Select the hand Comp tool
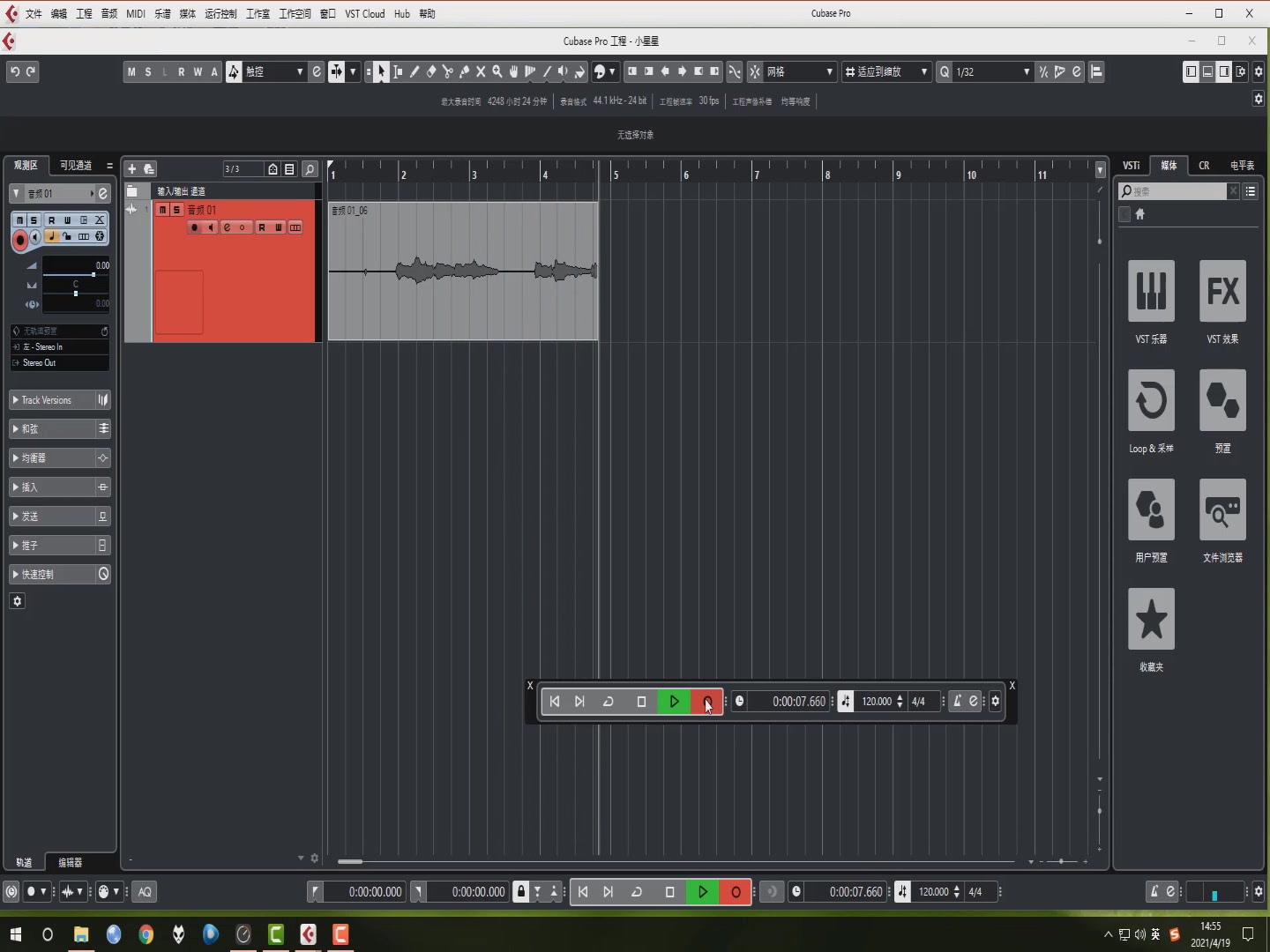The image size is (1270, 952). pyautogui.click(x=513, y=71)
